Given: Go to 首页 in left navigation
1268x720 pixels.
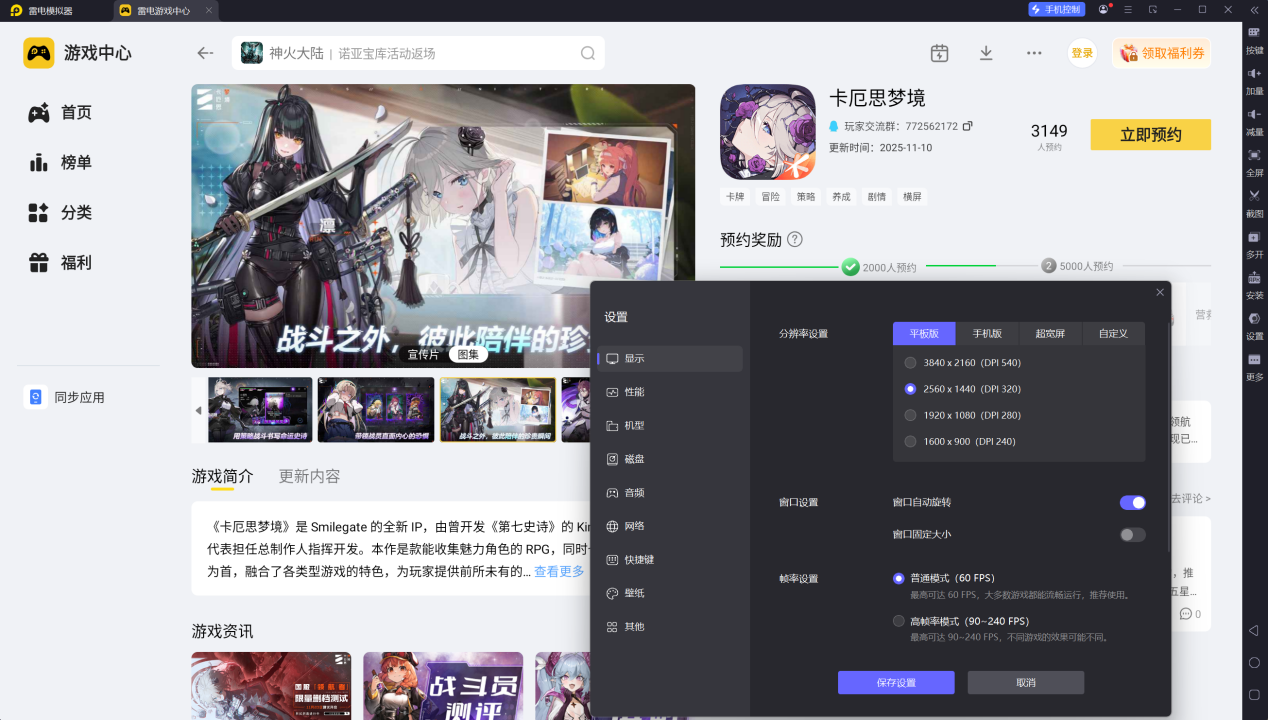Looking at the screenshot, I should [61, 113].
